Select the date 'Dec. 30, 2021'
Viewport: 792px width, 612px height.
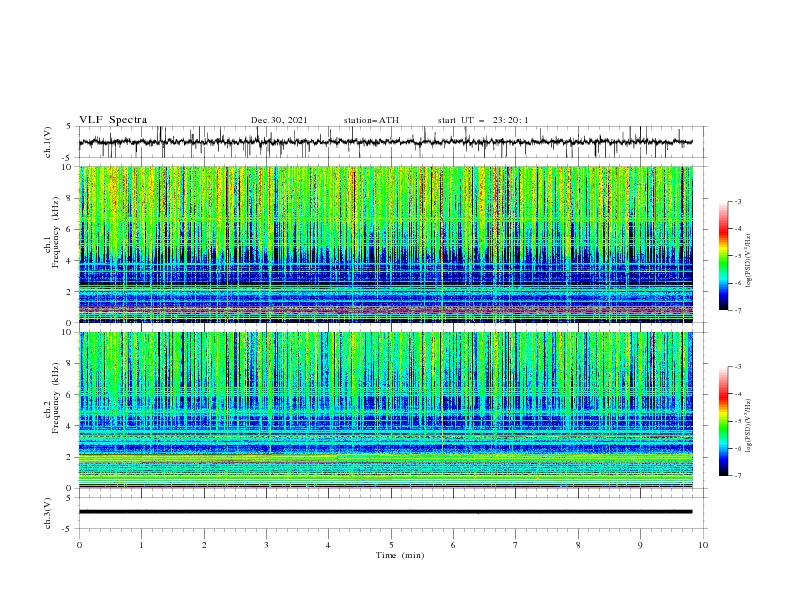[279, 120]
